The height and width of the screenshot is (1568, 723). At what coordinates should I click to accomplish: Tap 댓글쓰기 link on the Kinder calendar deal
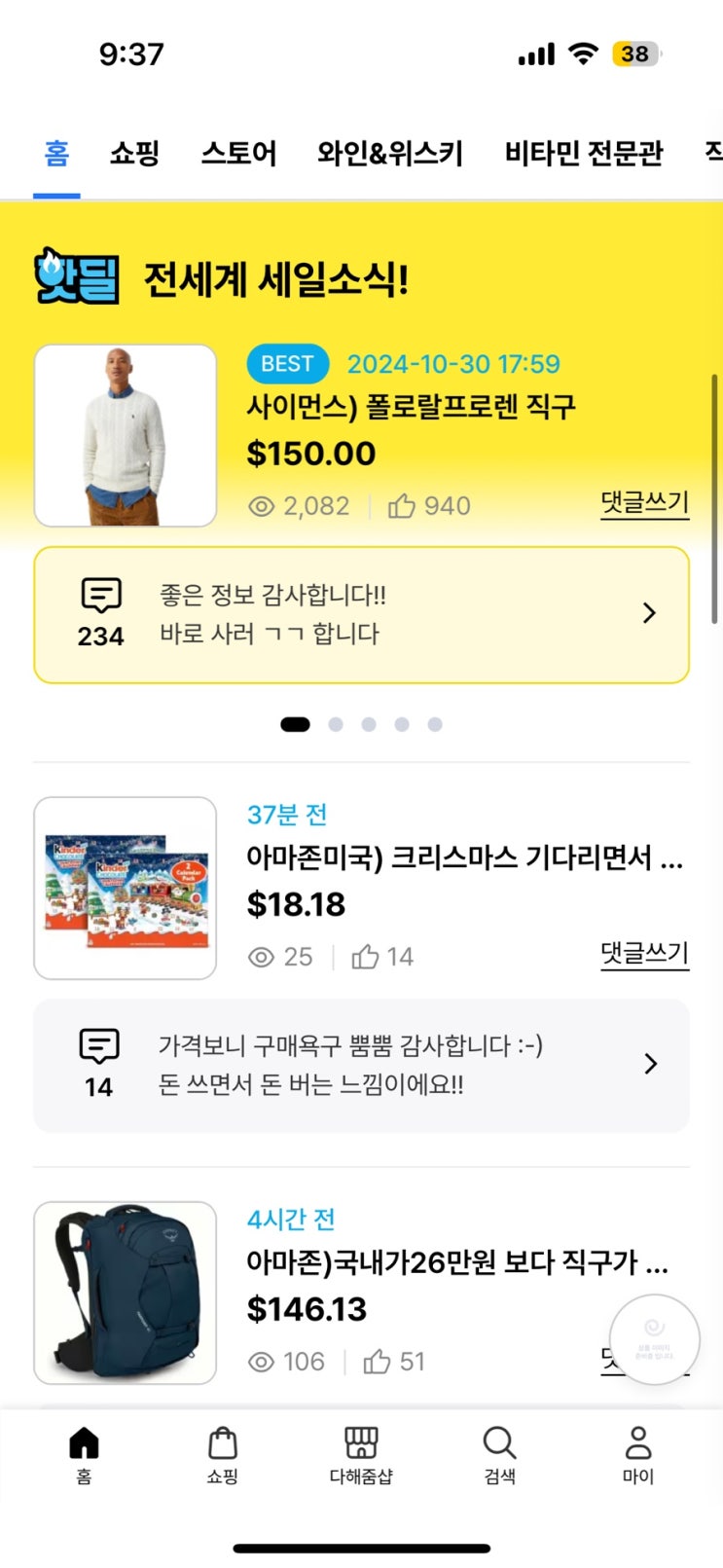click(x=644, y=954)
